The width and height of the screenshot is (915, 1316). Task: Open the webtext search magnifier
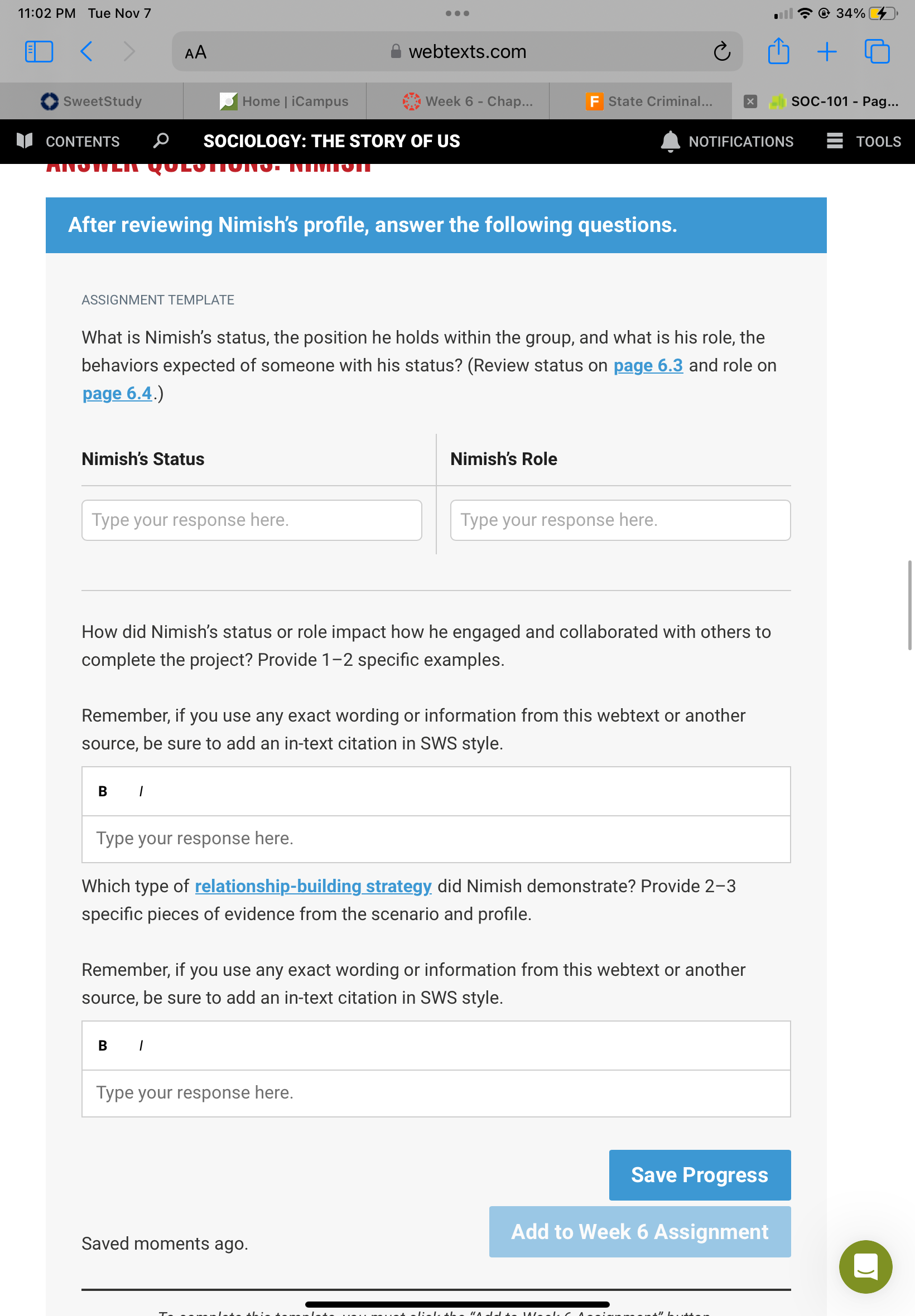point(161,141)
